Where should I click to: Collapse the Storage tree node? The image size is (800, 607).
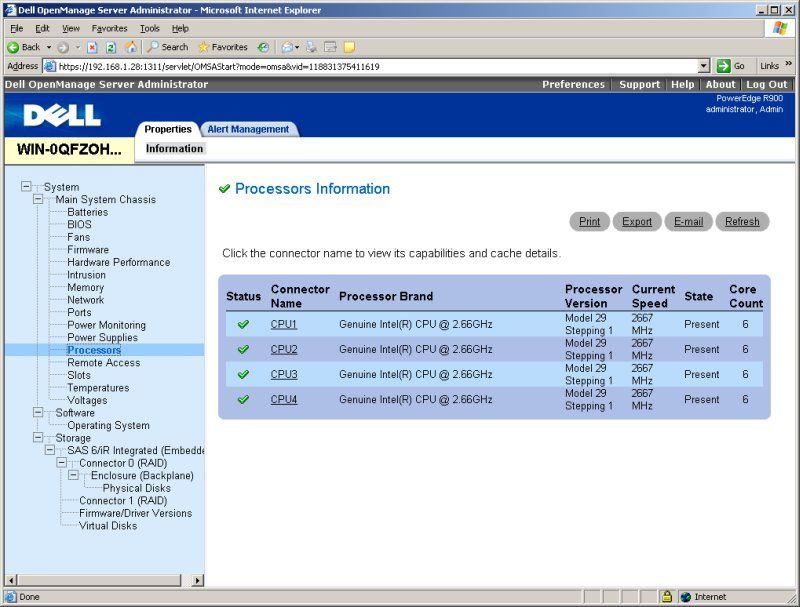[38, 437]
